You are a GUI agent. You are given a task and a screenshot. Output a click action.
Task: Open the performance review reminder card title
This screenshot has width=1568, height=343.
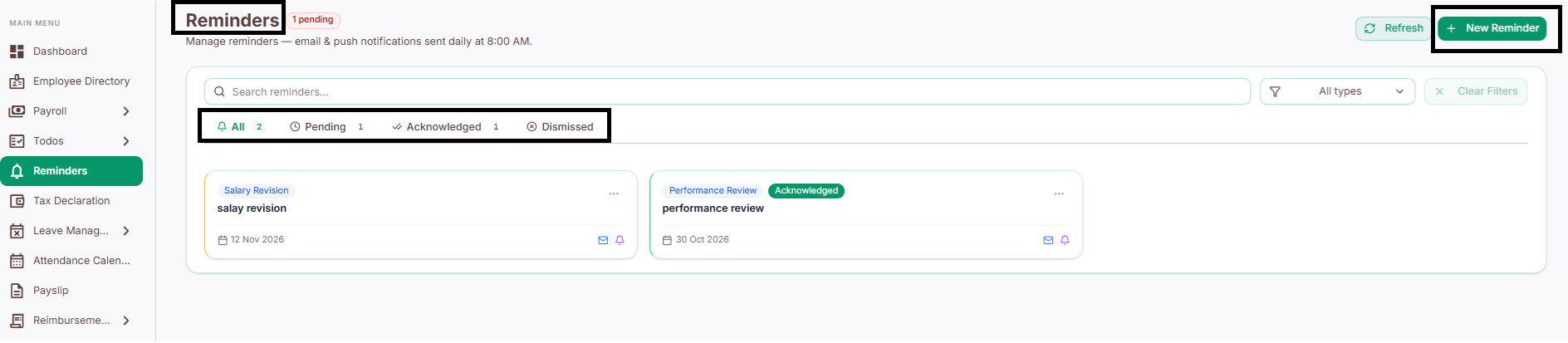coord(713,208)
